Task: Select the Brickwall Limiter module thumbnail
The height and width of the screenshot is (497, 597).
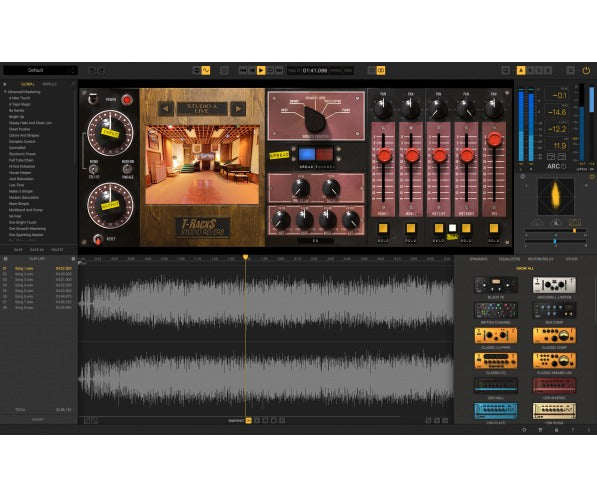Action: pyautogui.click(x=554, y=285)
